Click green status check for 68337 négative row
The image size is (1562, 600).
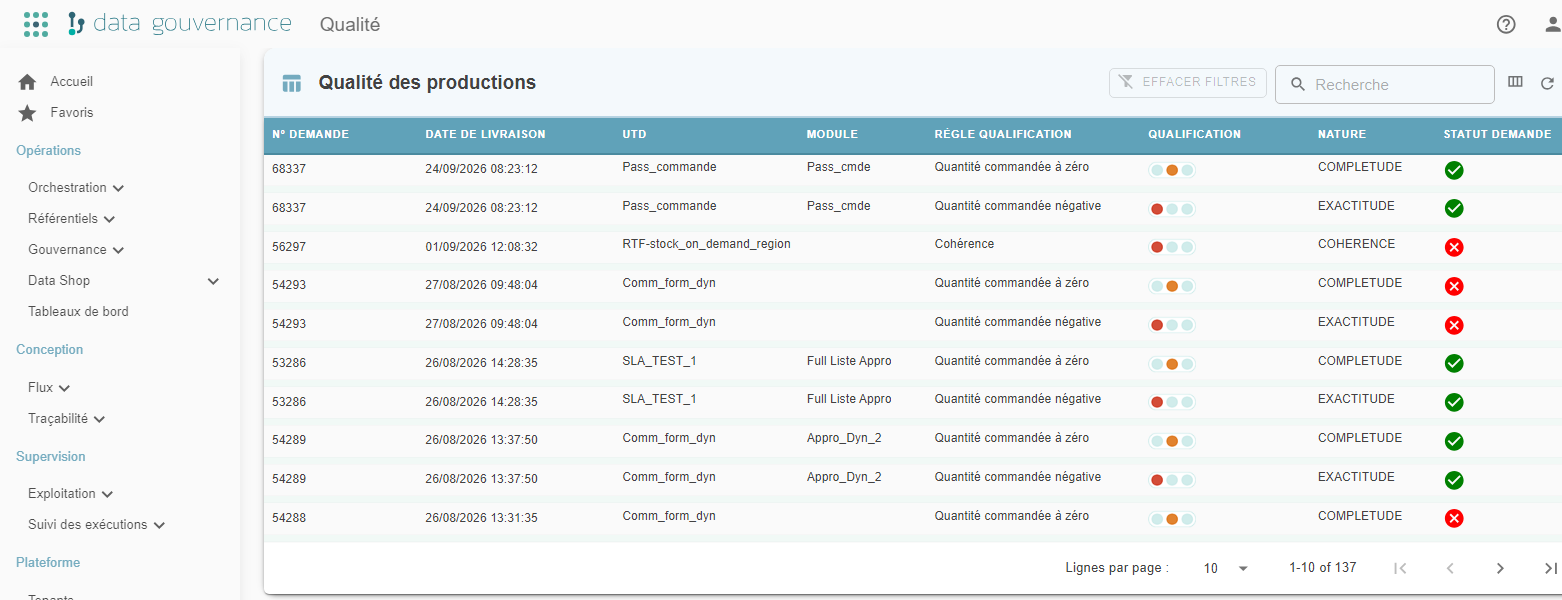[1454, 208]
